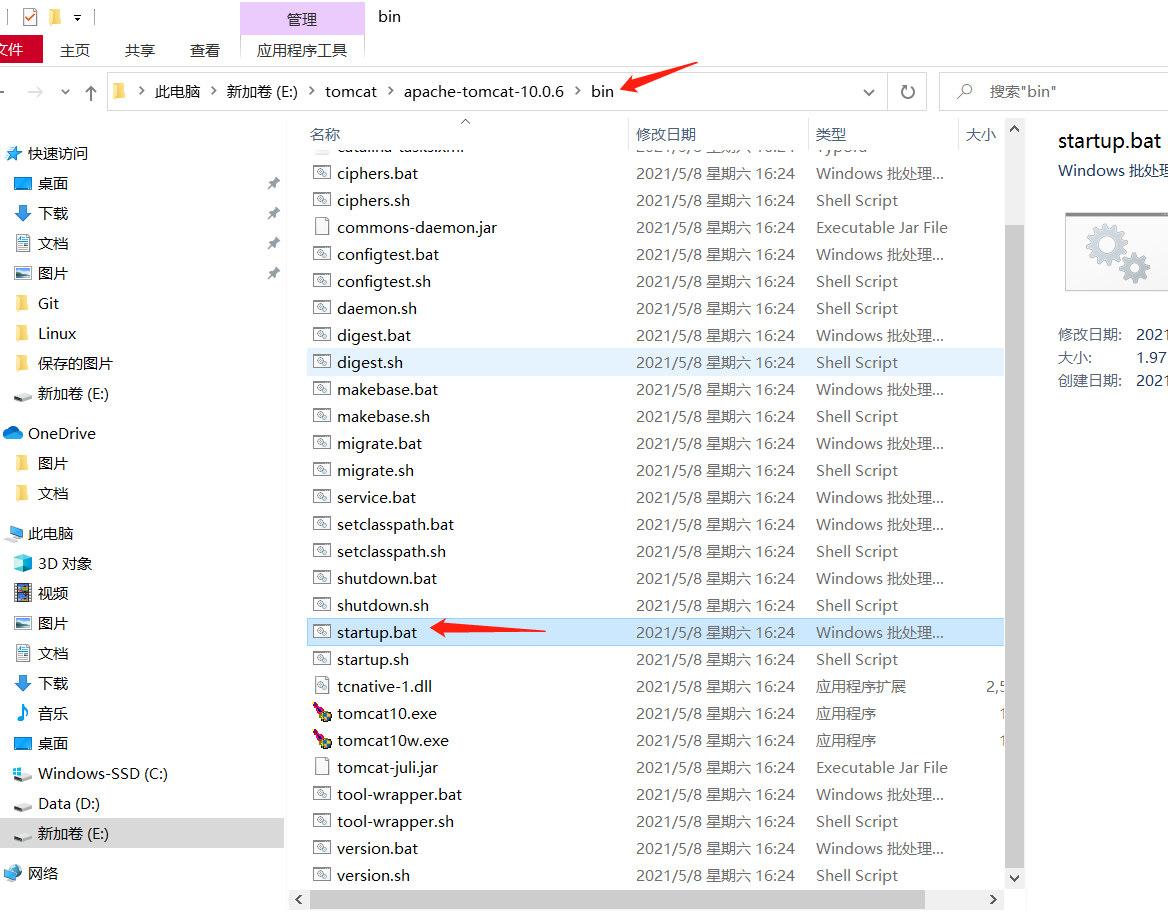The image size is (1168, 913).
Task: Open the Quick Access Toolbar dropdown arrow
Action: tap(77, 17)
